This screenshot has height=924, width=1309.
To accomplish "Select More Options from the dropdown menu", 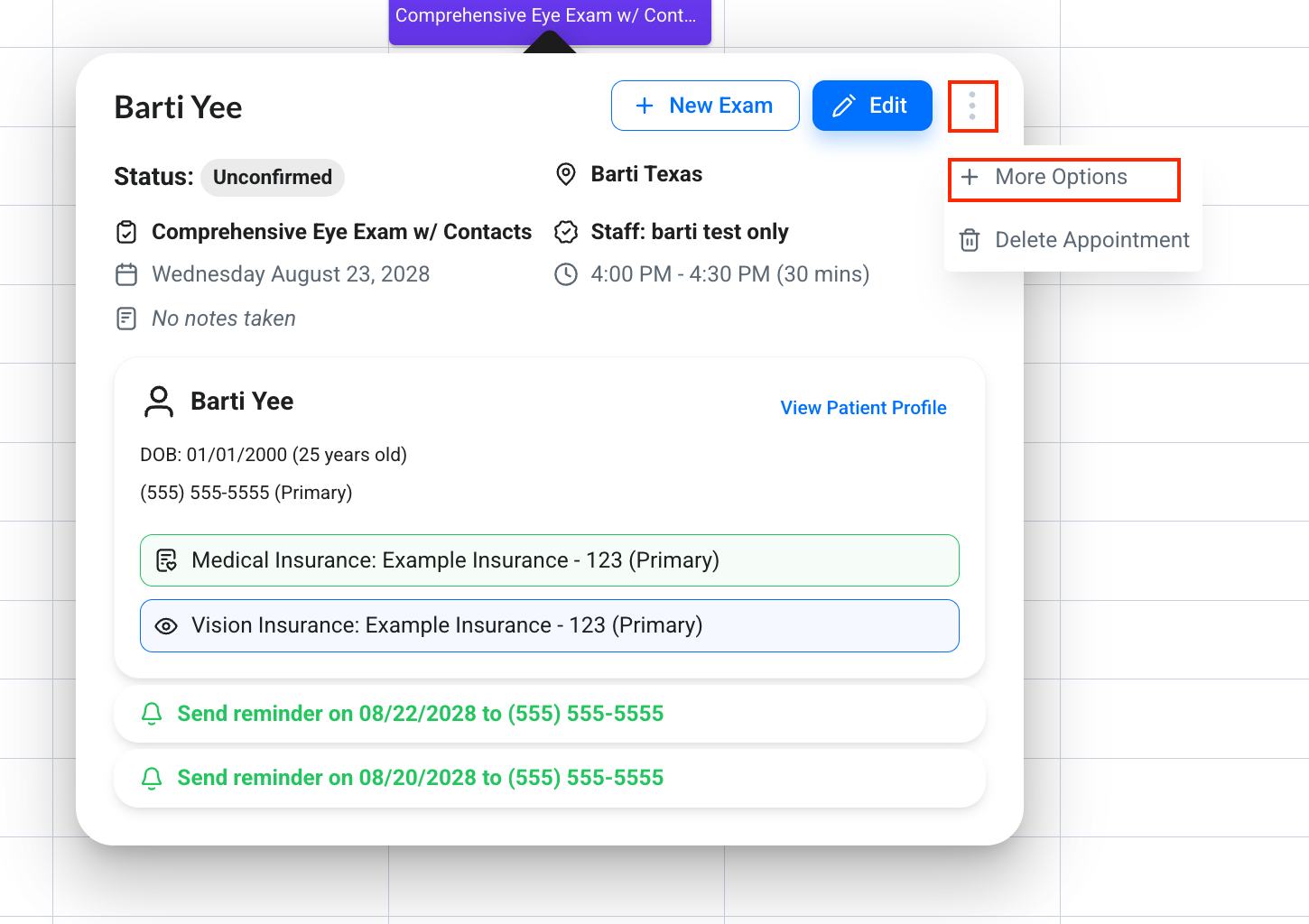I will pos(1063,177).
